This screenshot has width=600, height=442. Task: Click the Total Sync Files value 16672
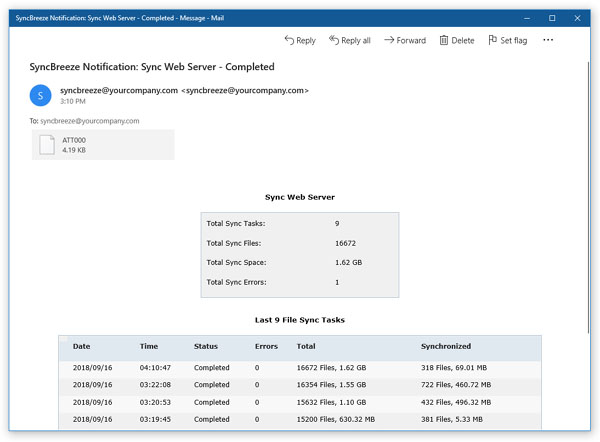point(346,243)
